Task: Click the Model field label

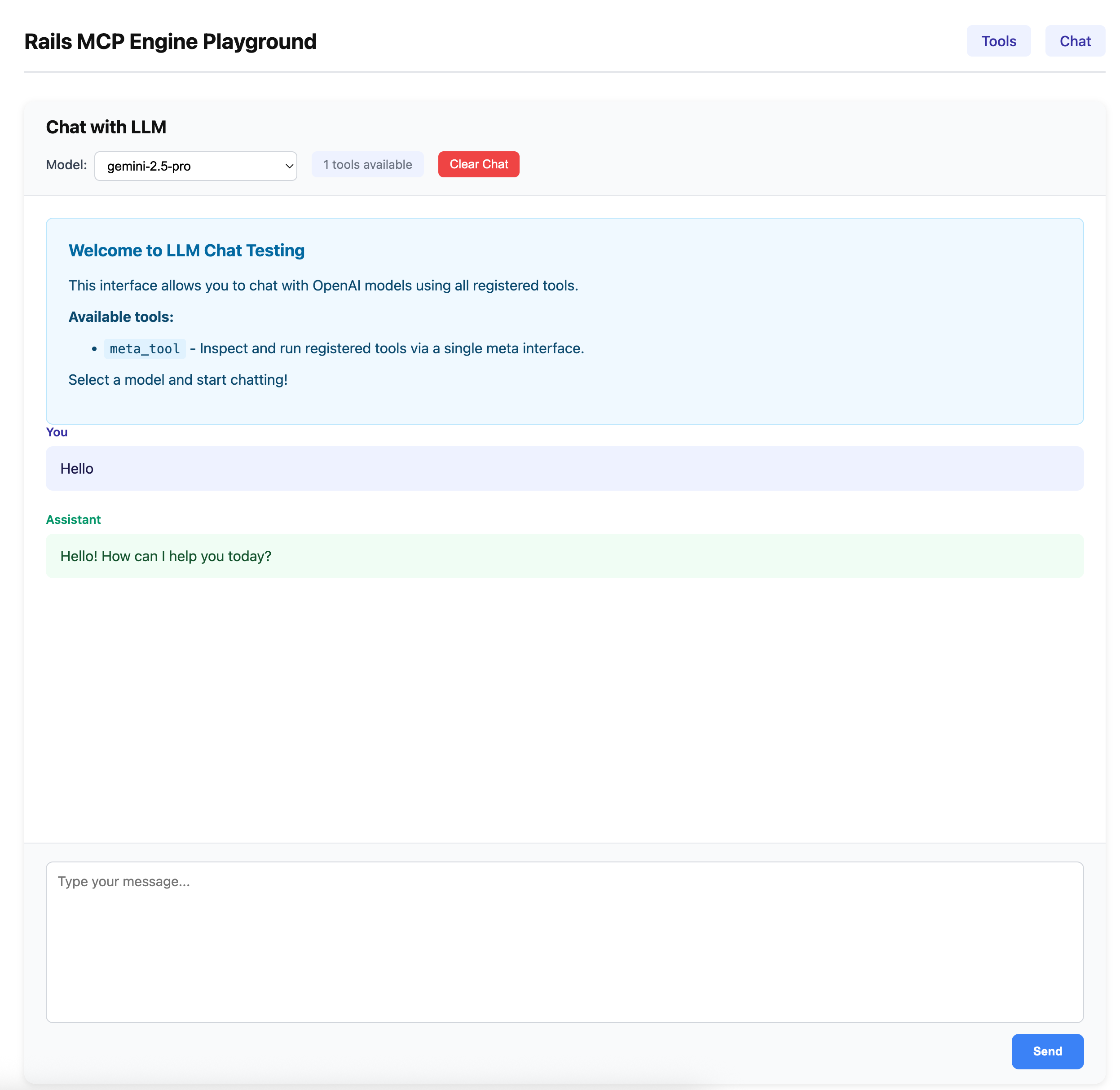Action: (x=66, y=165)
